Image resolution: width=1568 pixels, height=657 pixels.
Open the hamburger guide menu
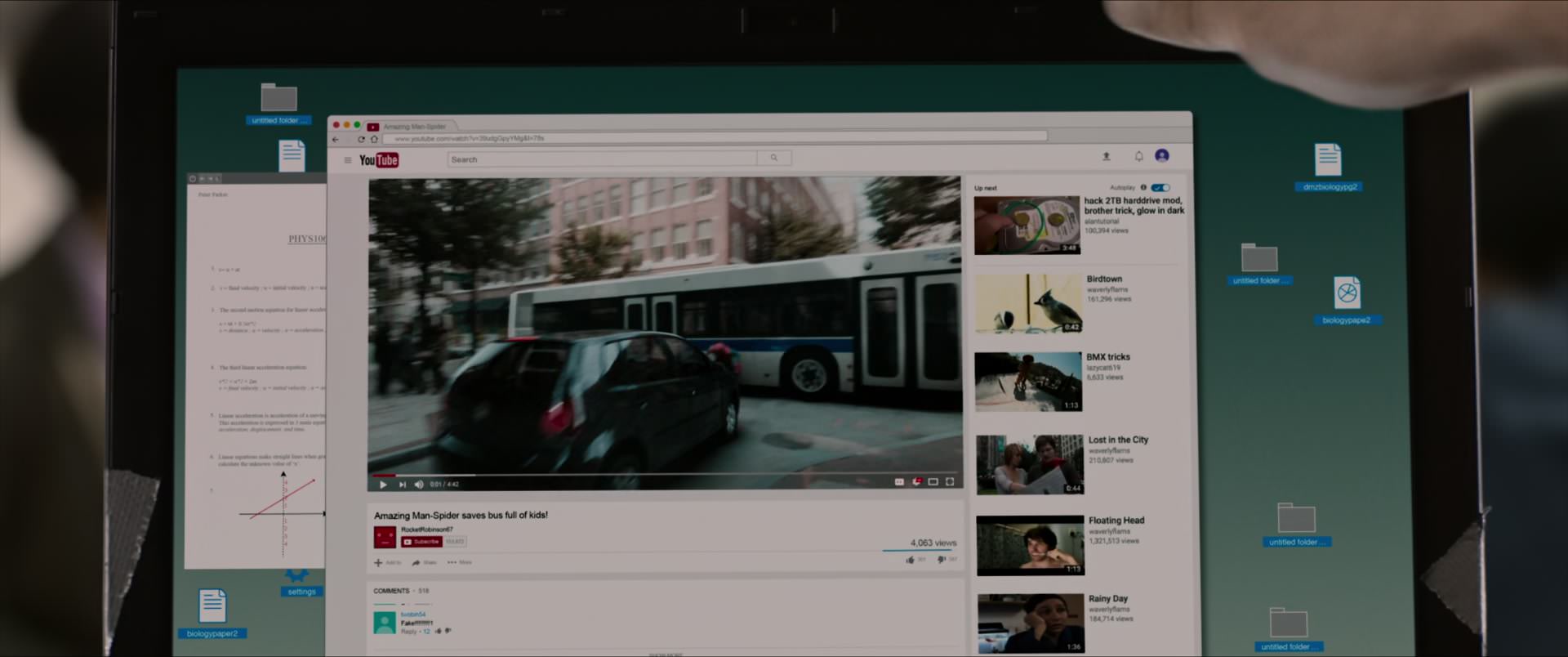coord(348,160)
